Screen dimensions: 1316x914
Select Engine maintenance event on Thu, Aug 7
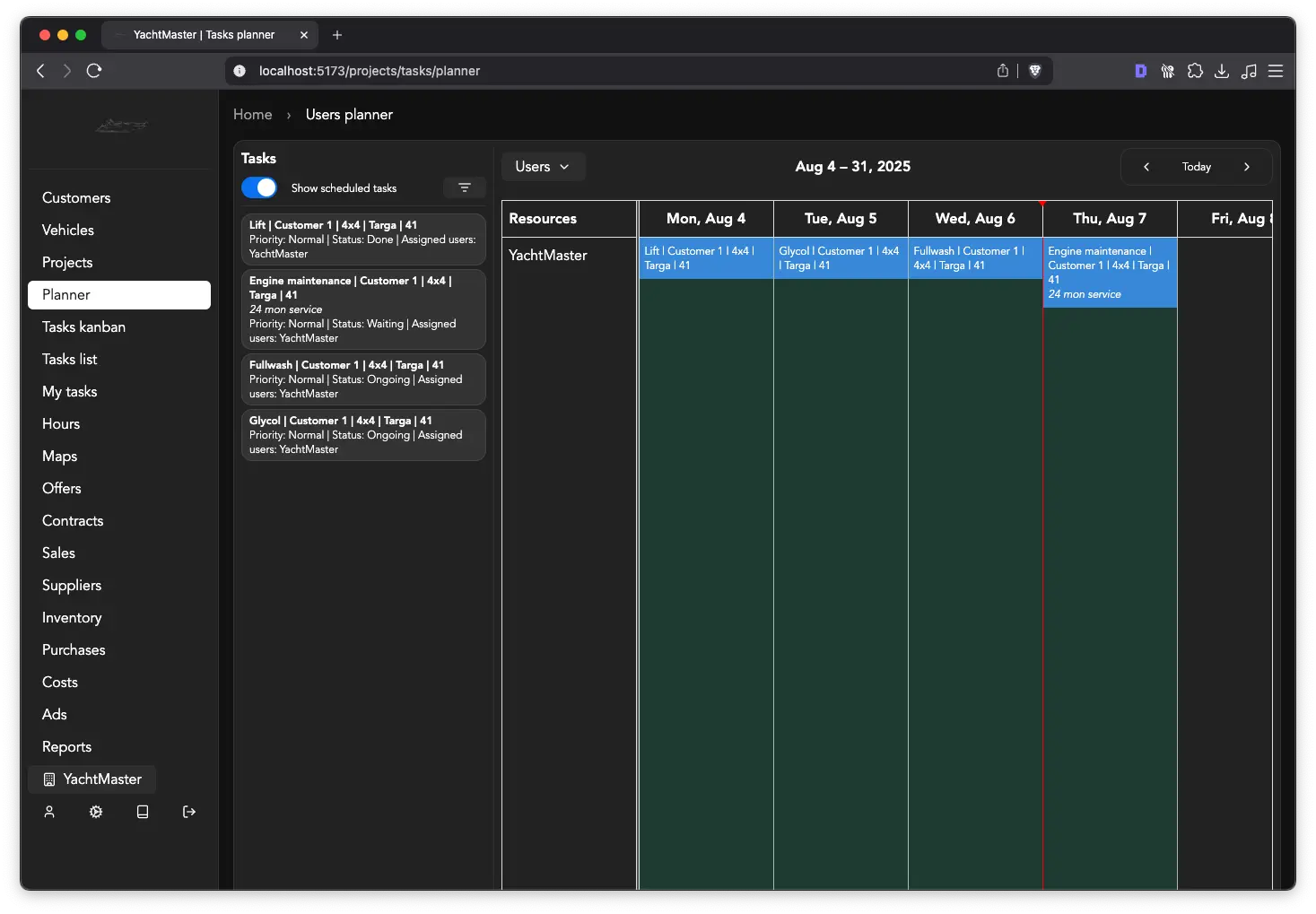[x=1109, y=273]
